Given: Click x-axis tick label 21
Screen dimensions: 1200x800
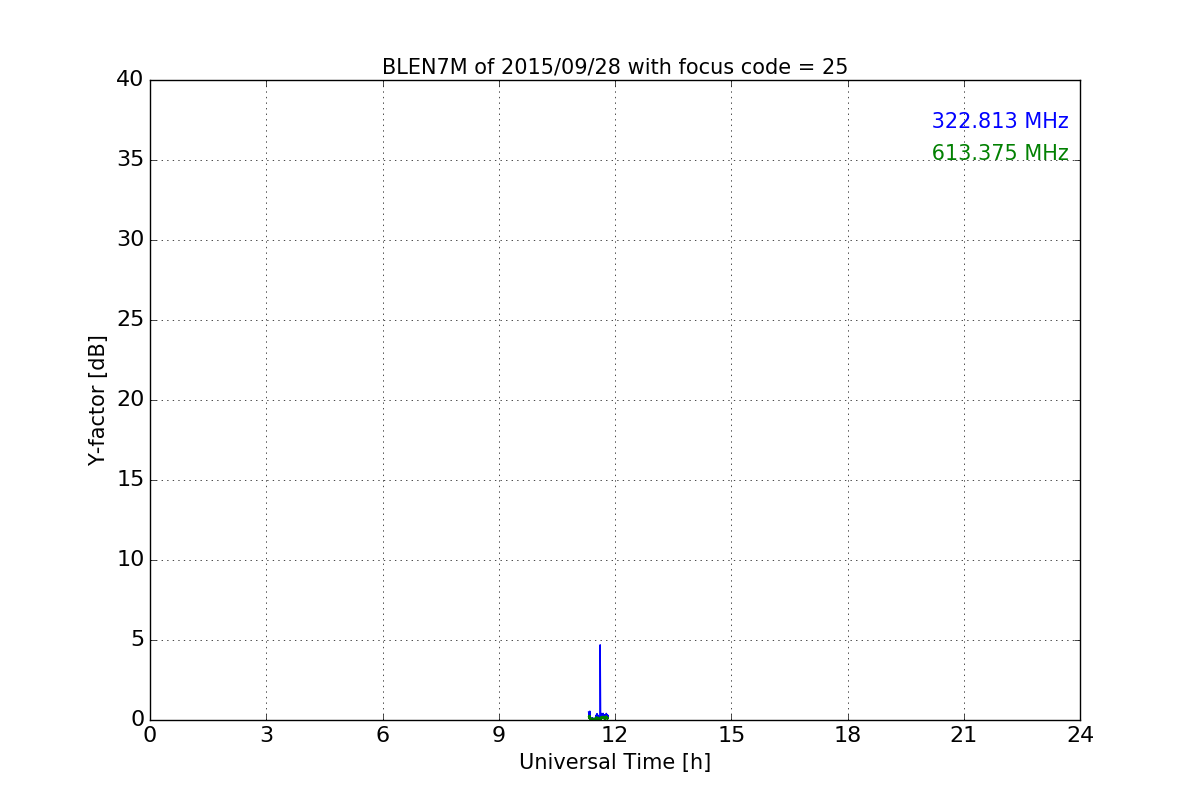Looking at the screenshot, I should click(x=964, y=735).
